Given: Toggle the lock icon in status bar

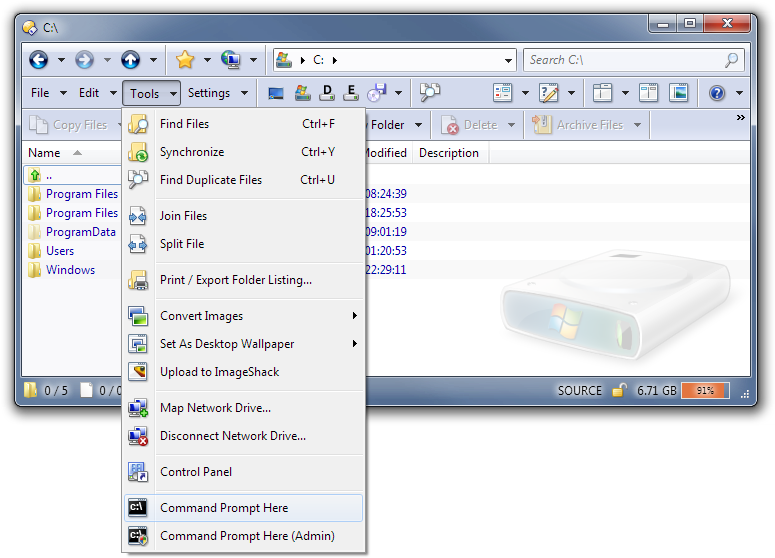Looking at the screenshot, I should (x=620, y=391).
